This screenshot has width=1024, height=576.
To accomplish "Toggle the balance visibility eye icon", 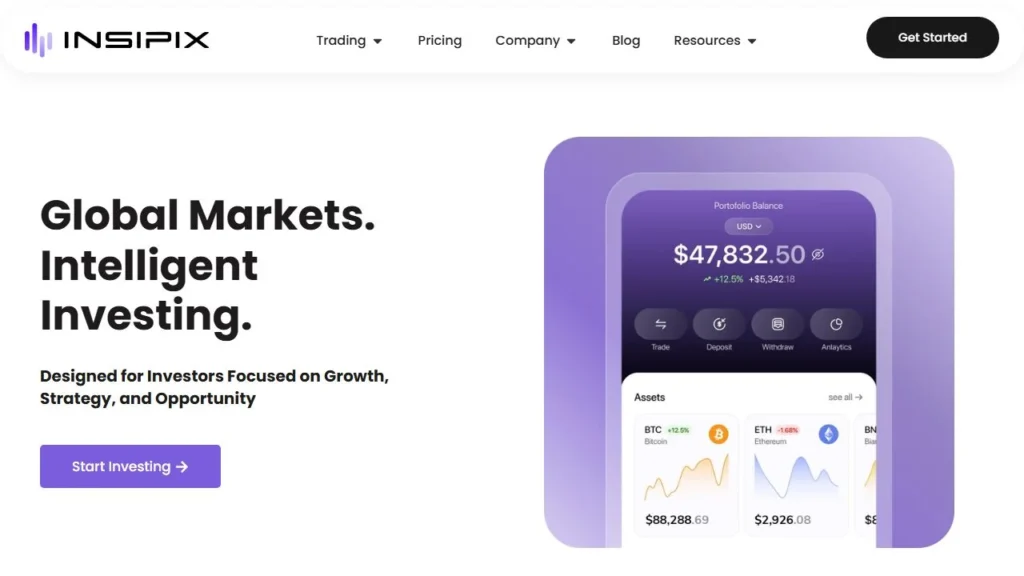I will coord(818,254).
